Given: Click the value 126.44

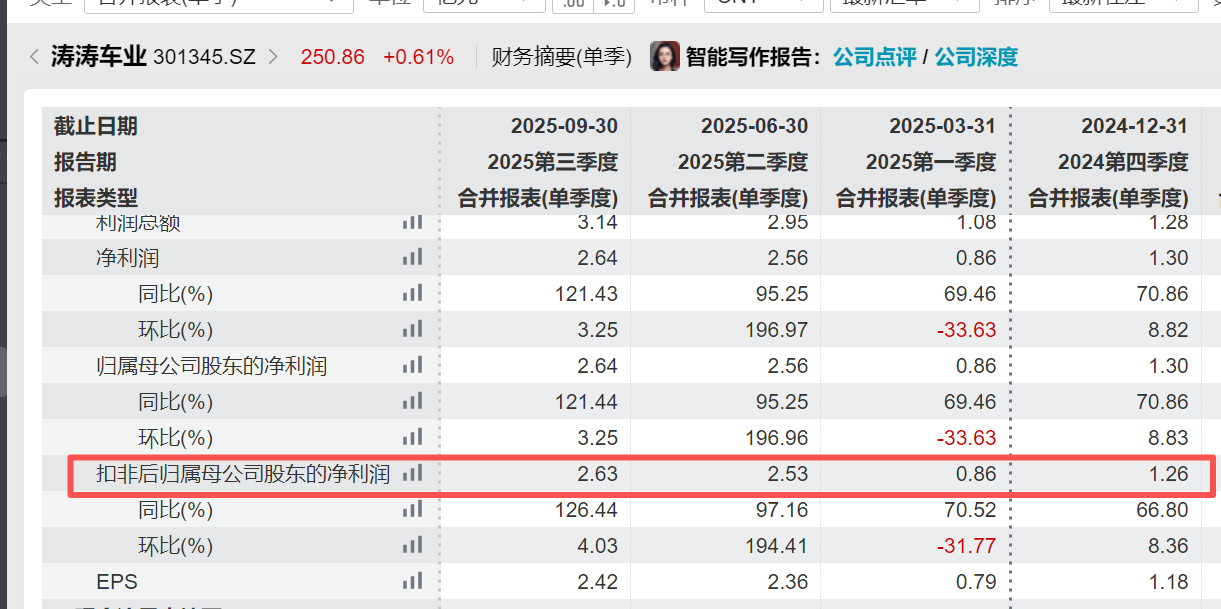Looking at the screenshot, I should click(x=586, y=510).
